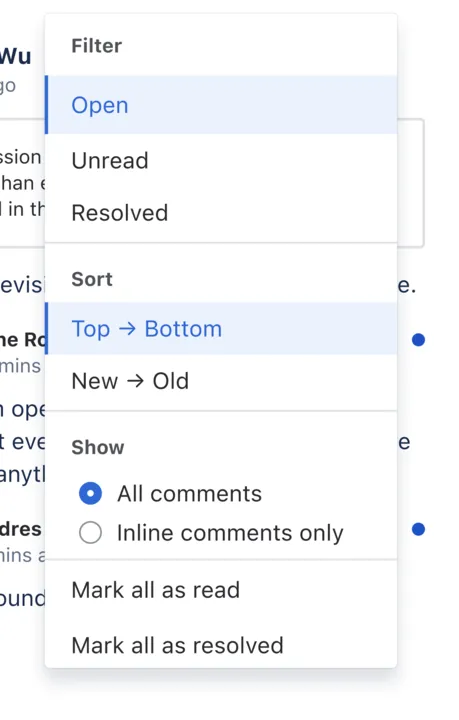Click the Wu commenter name
This screenshot has width=459, height=720.
click(x=16, y=56)
